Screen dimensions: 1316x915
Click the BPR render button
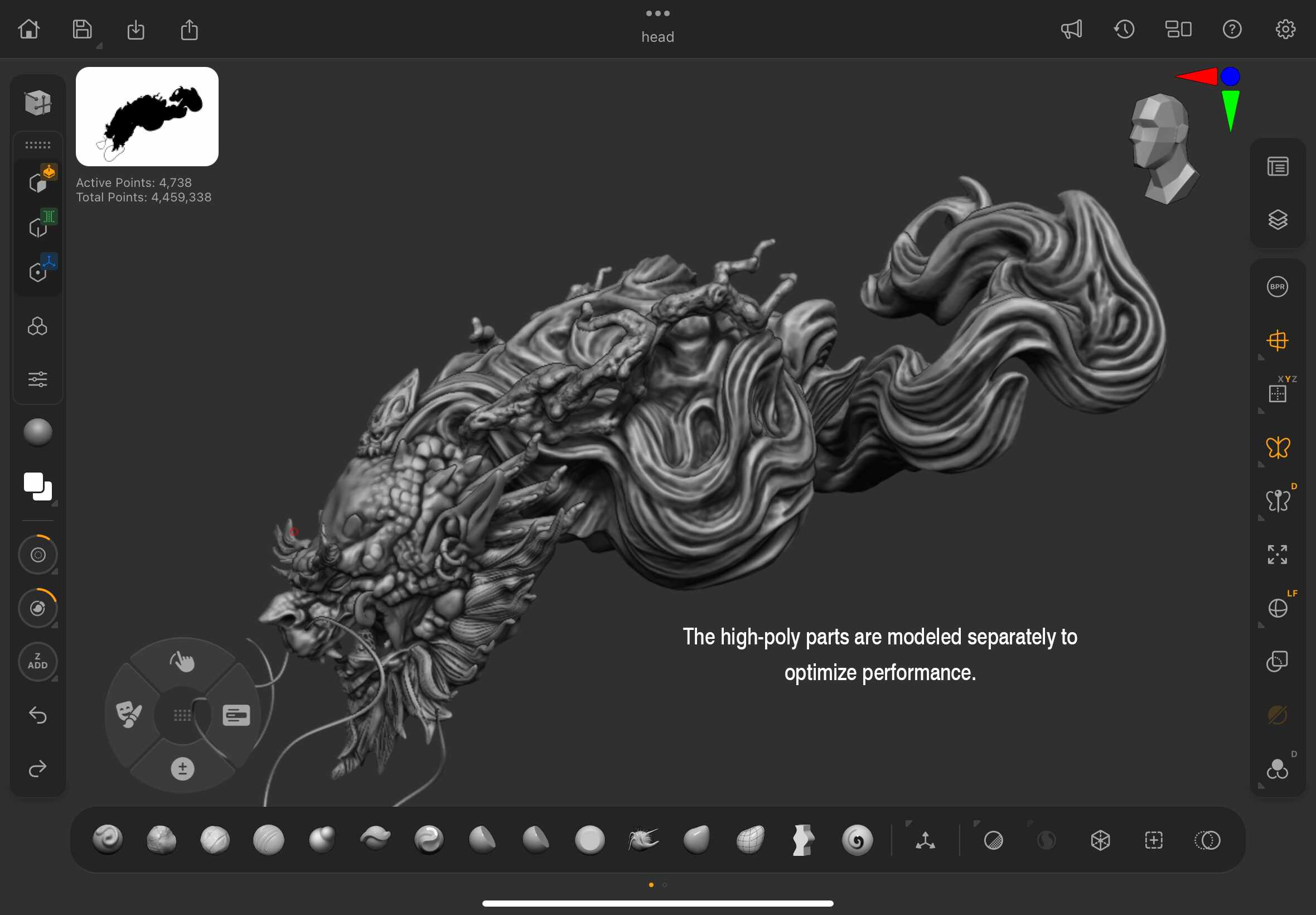point(1277,287)
